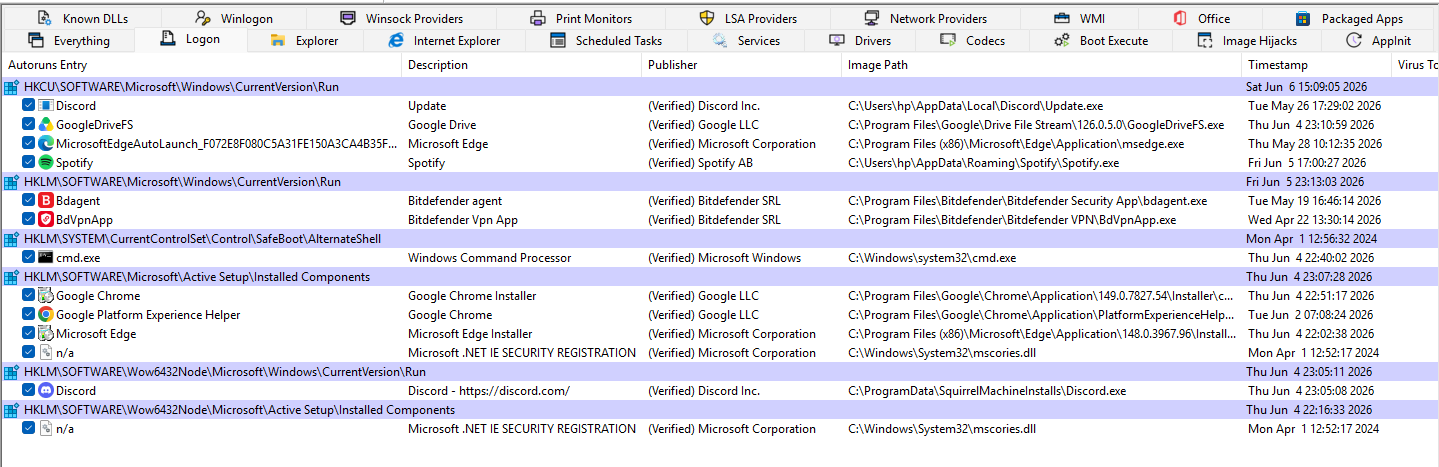Image resolution: width=1439 pixels, height=467 pixels.
Task: Switch to the Scheduled Tasks tab
Action: pos(606,41)
